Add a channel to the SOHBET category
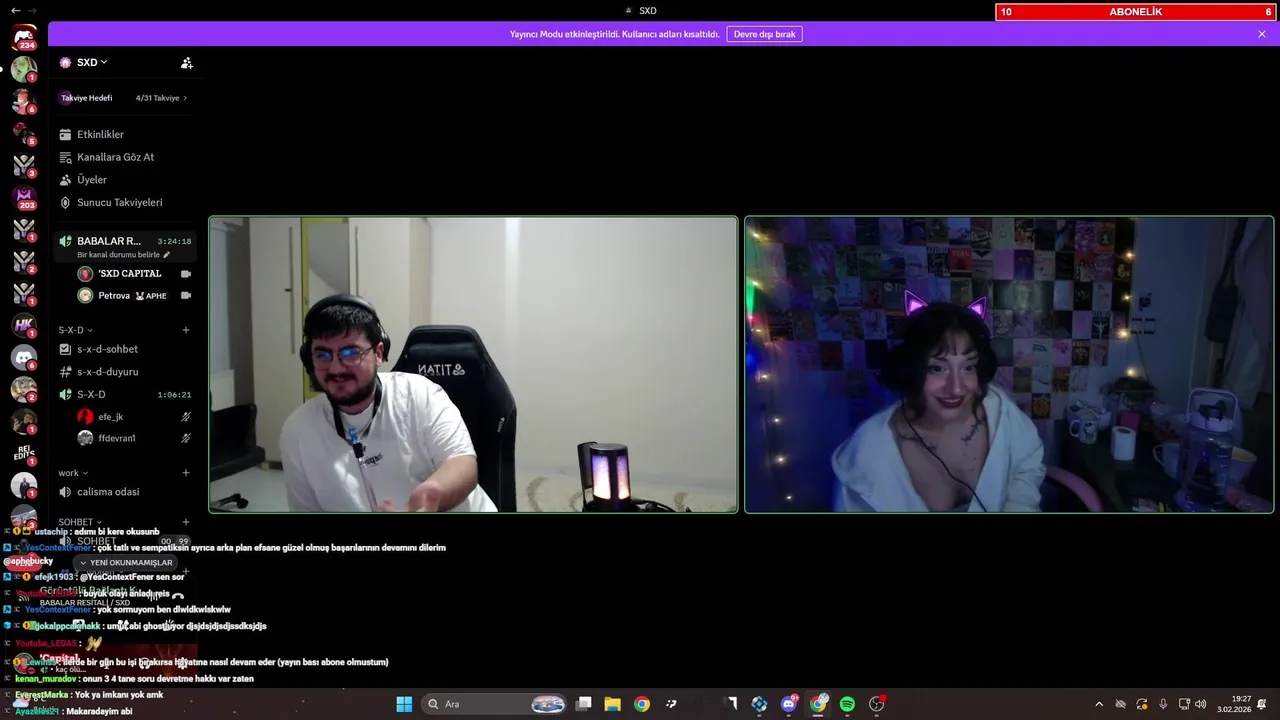Screen dimensions: 1280x720 point(185,522)
